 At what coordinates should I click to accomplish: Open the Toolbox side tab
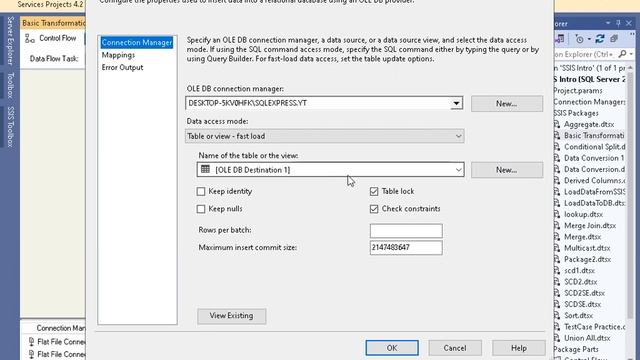(11, 85)
